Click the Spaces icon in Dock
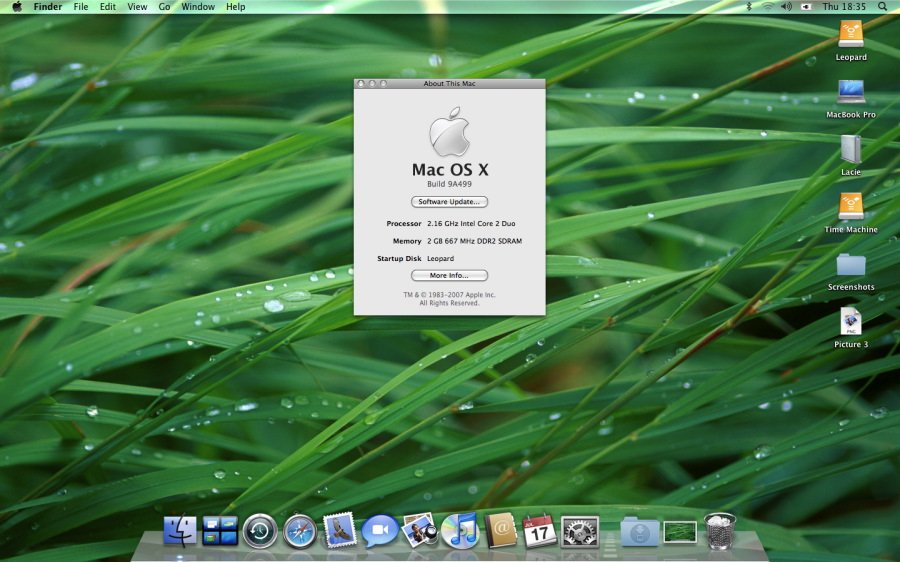The width and height of the screenshot is (900, 562). click(x=220, y=531)
